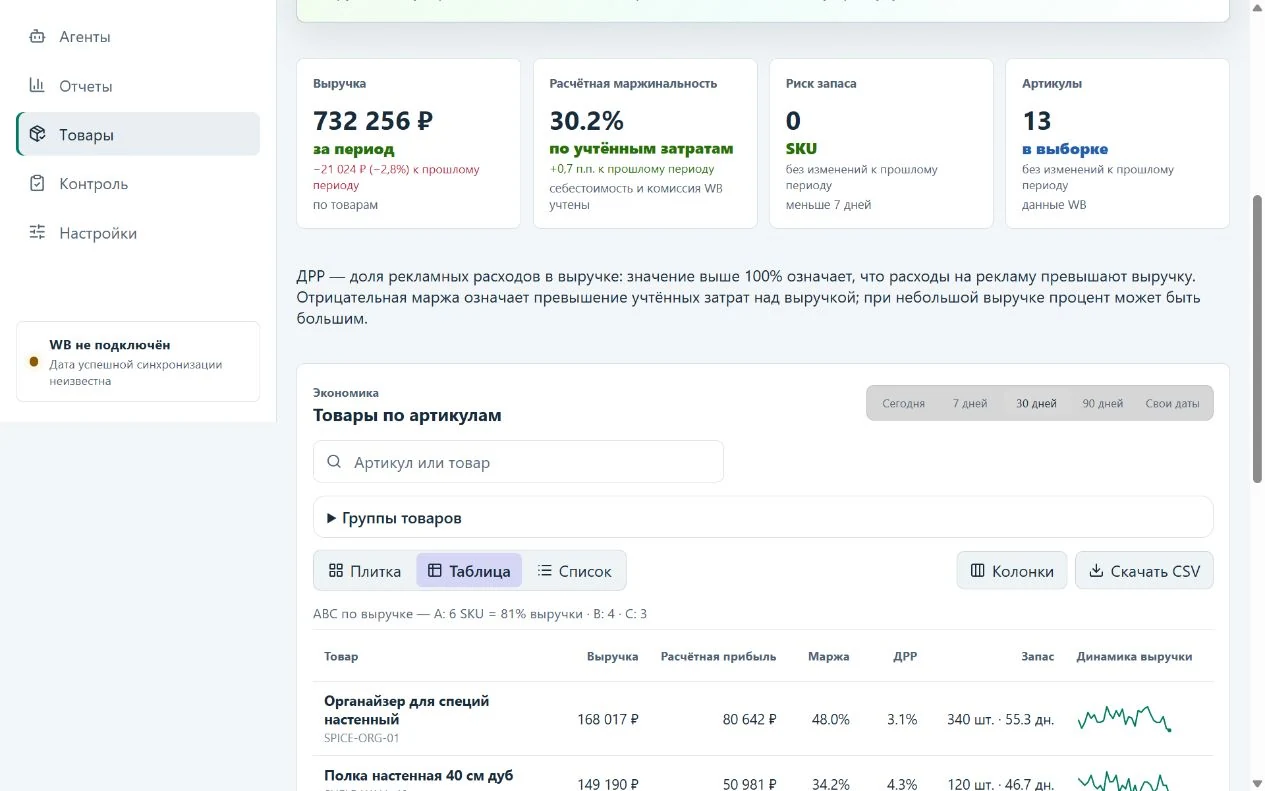
Task: Open the Колонки column selector
Action: point(1012,571)
